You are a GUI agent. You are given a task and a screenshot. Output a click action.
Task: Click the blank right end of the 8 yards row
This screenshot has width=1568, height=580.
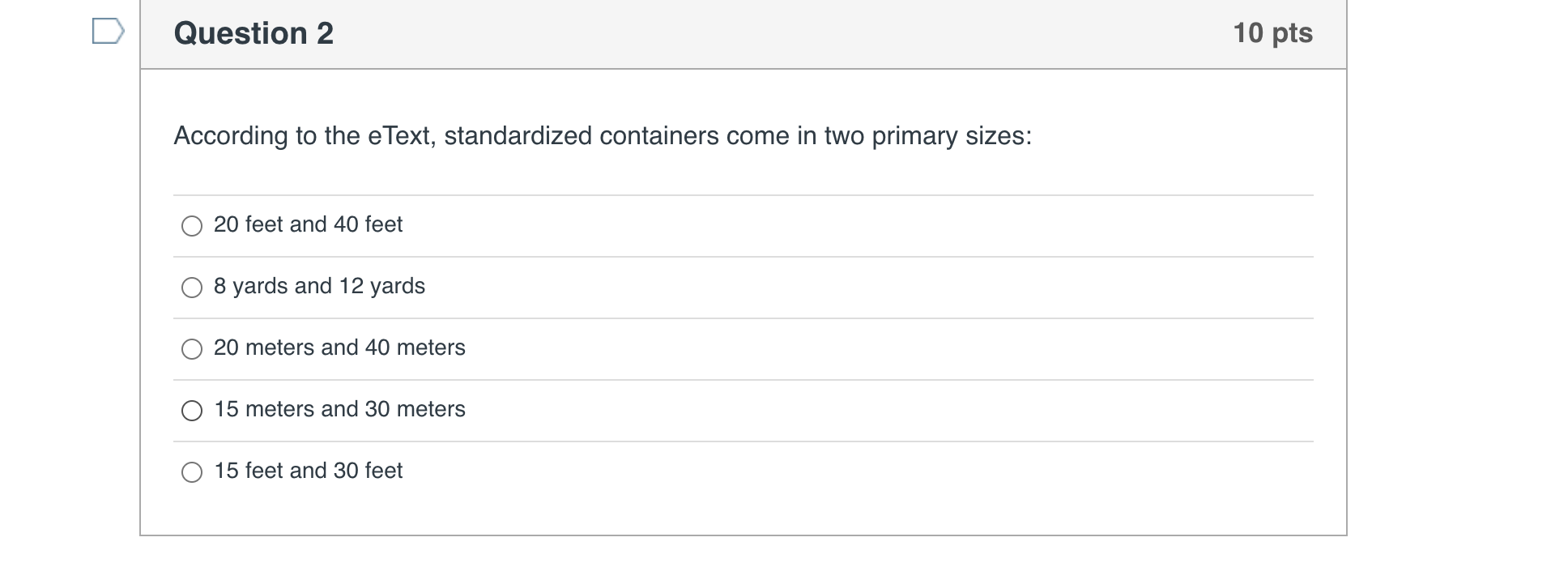pos(1134,288)
